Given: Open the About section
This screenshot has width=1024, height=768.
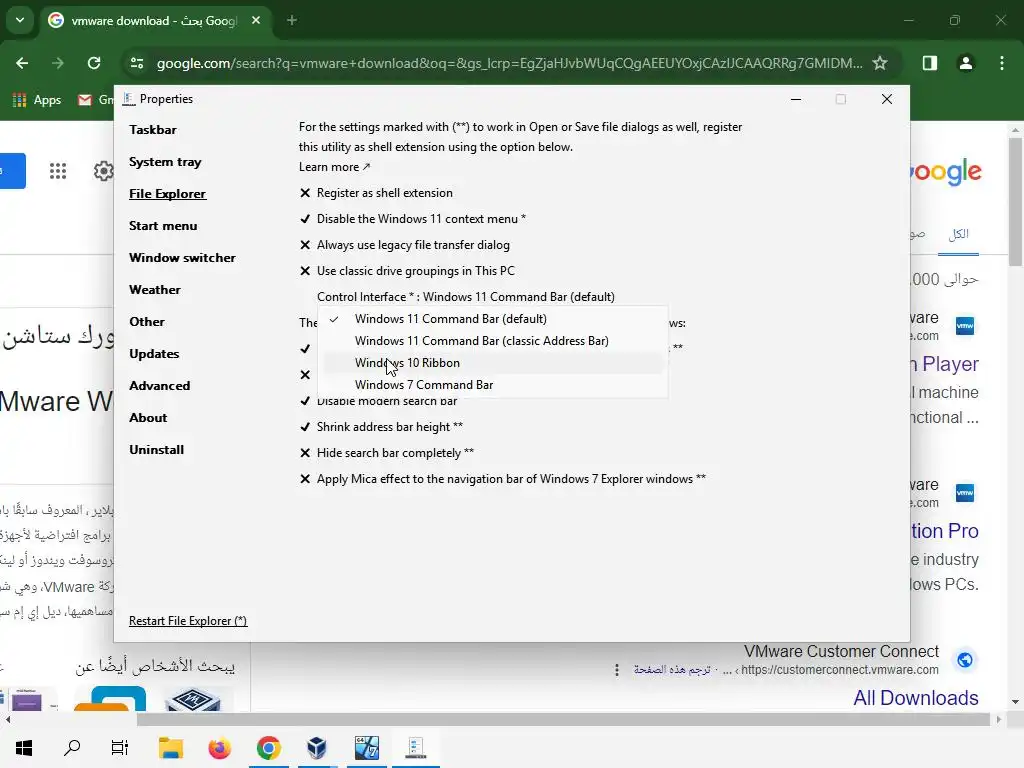Looking at the screenshot, I should (148, 417).
